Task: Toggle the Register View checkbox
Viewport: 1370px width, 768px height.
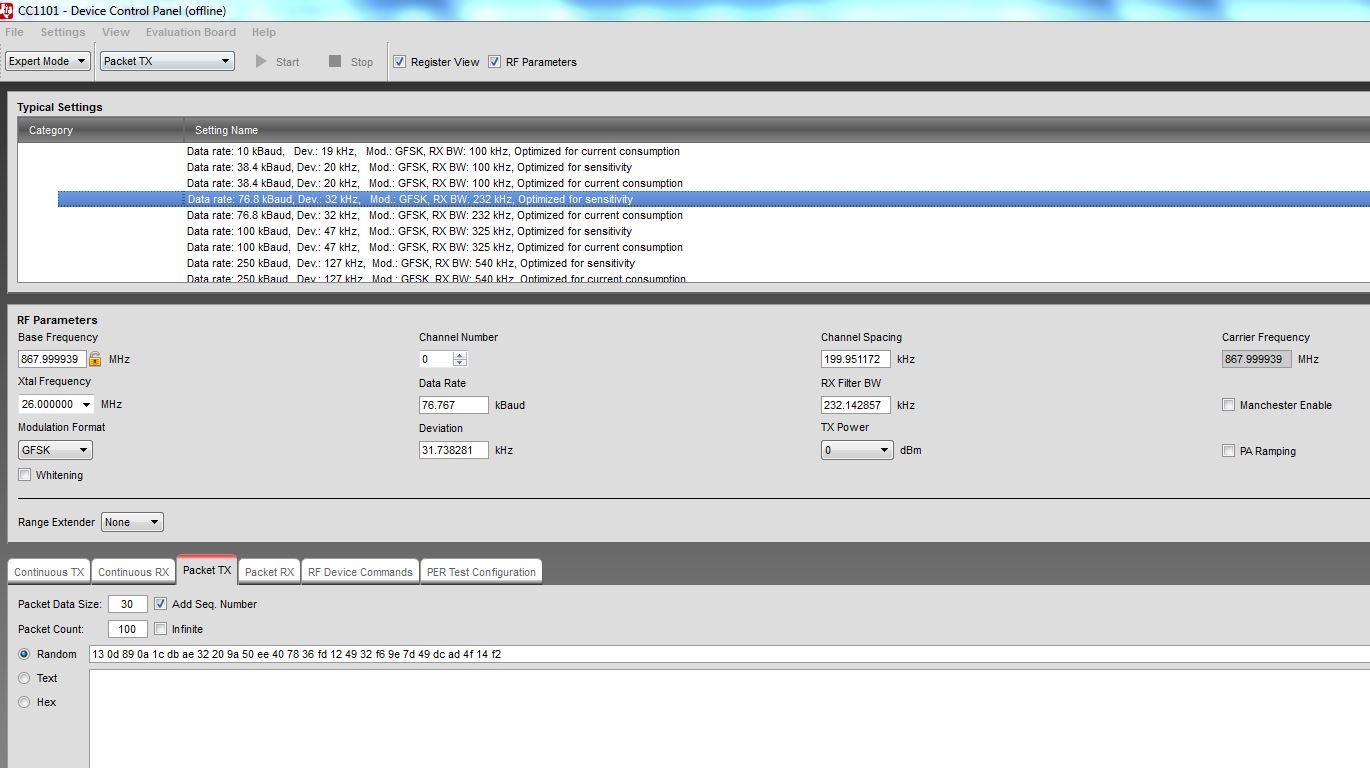Action: point(400,62)
